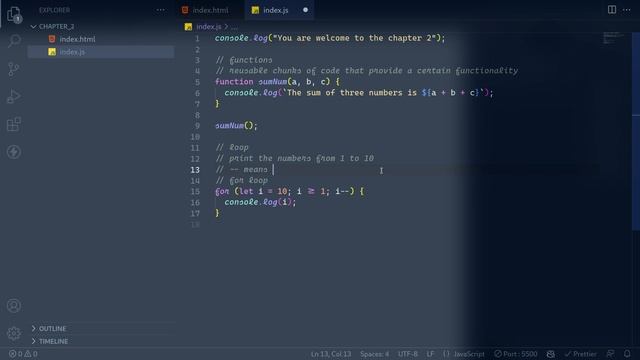Open the Source Control view
The width and height of the screenshot is (640, 360).
pyautogui.click(x=14, y=69)
